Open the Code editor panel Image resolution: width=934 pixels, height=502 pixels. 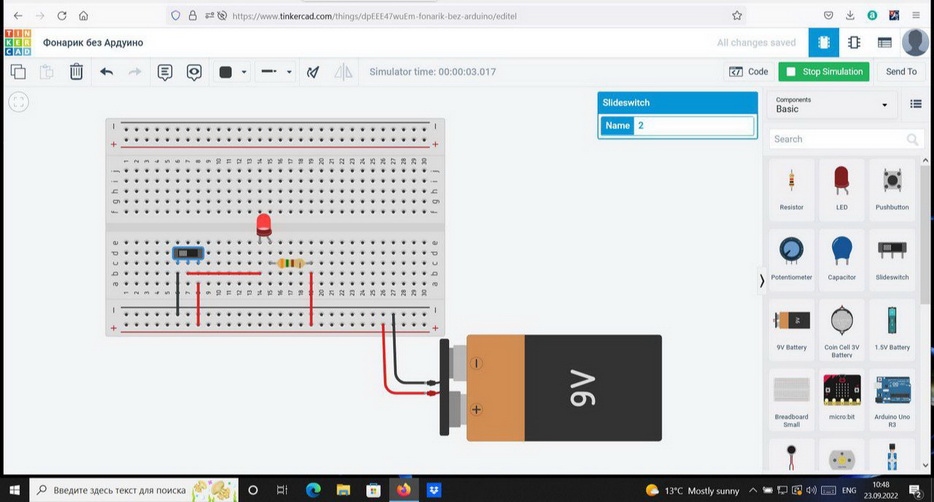click(749, 72)
